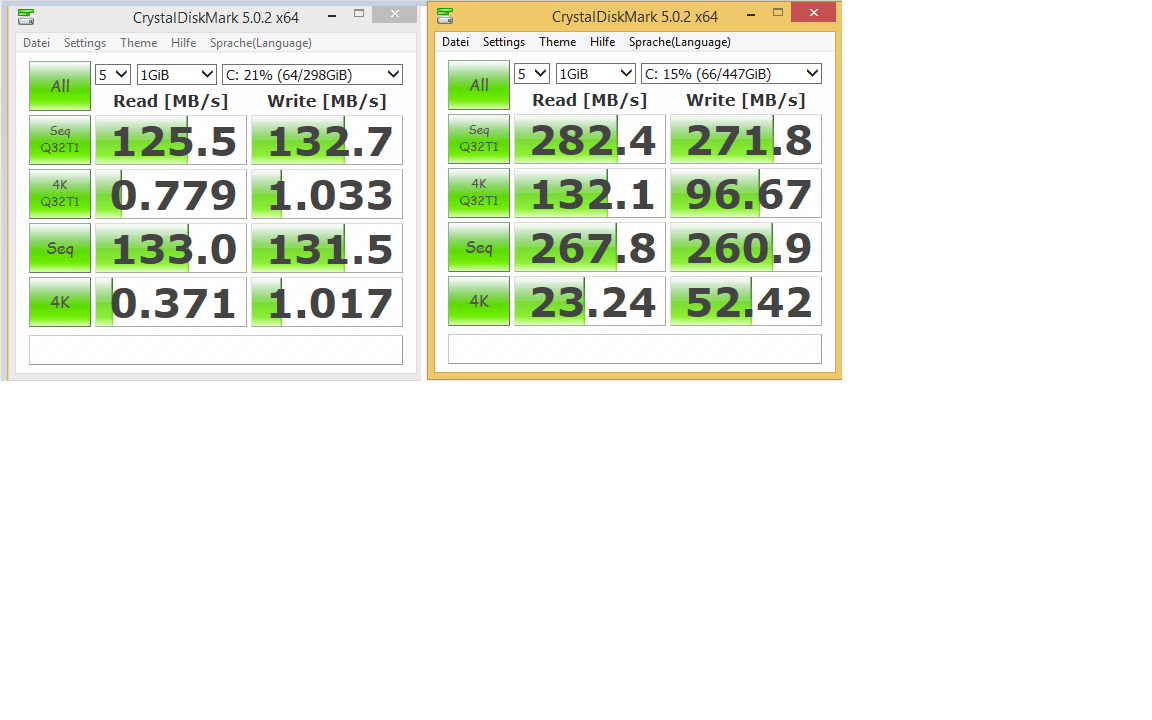This screenshot has width=1152, height=720.
Task: Open Datei menu in right window
Action: point(456,42)
